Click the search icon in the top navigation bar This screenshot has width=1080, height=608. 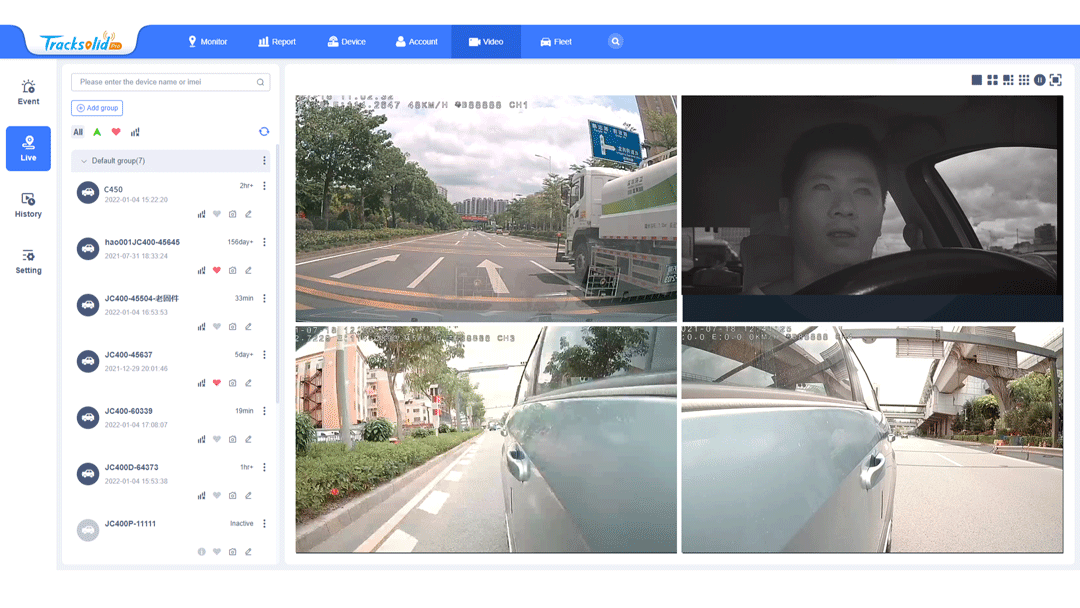[x=615, y=41]
